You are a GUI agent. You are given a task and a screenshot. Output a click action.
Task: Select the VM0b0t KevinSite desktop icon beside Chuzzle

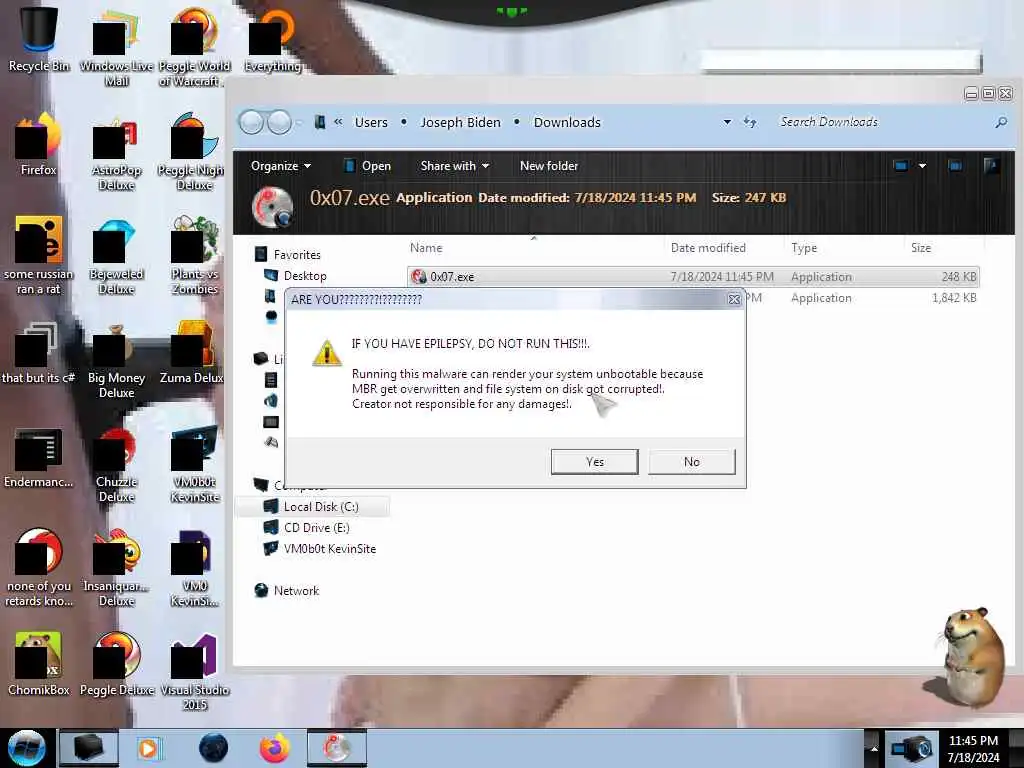point(194,464)
